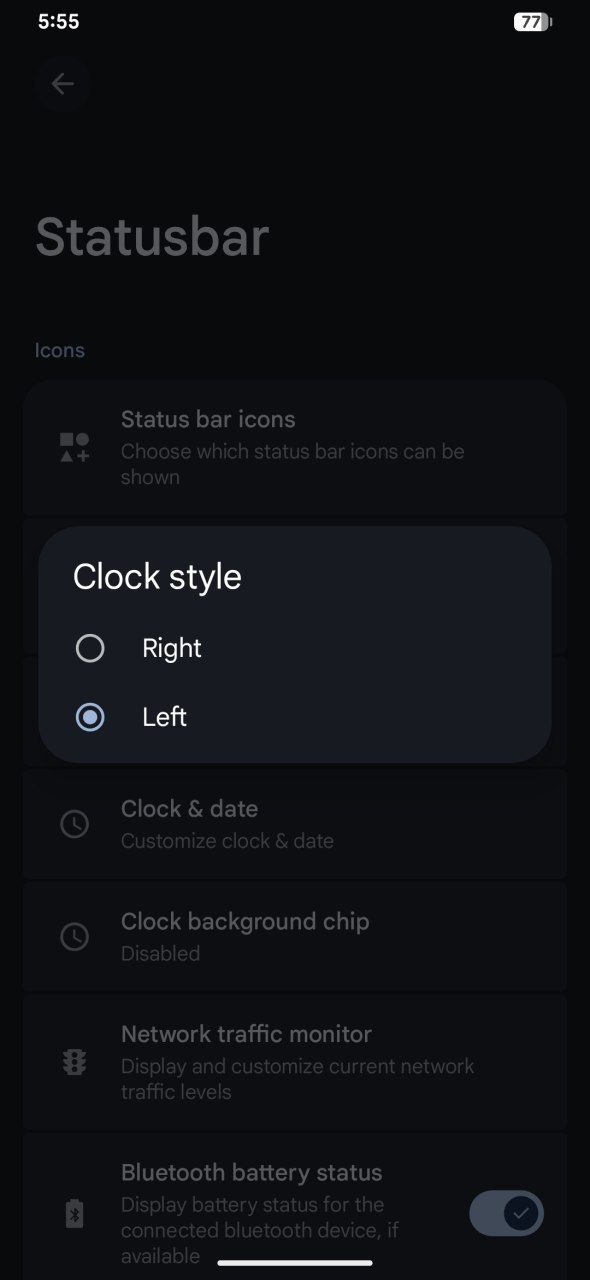This screenshot has height=1280, width=590.
Task: Click the traffic light Network traffic icon
Action: click(x=75, y=1062)
